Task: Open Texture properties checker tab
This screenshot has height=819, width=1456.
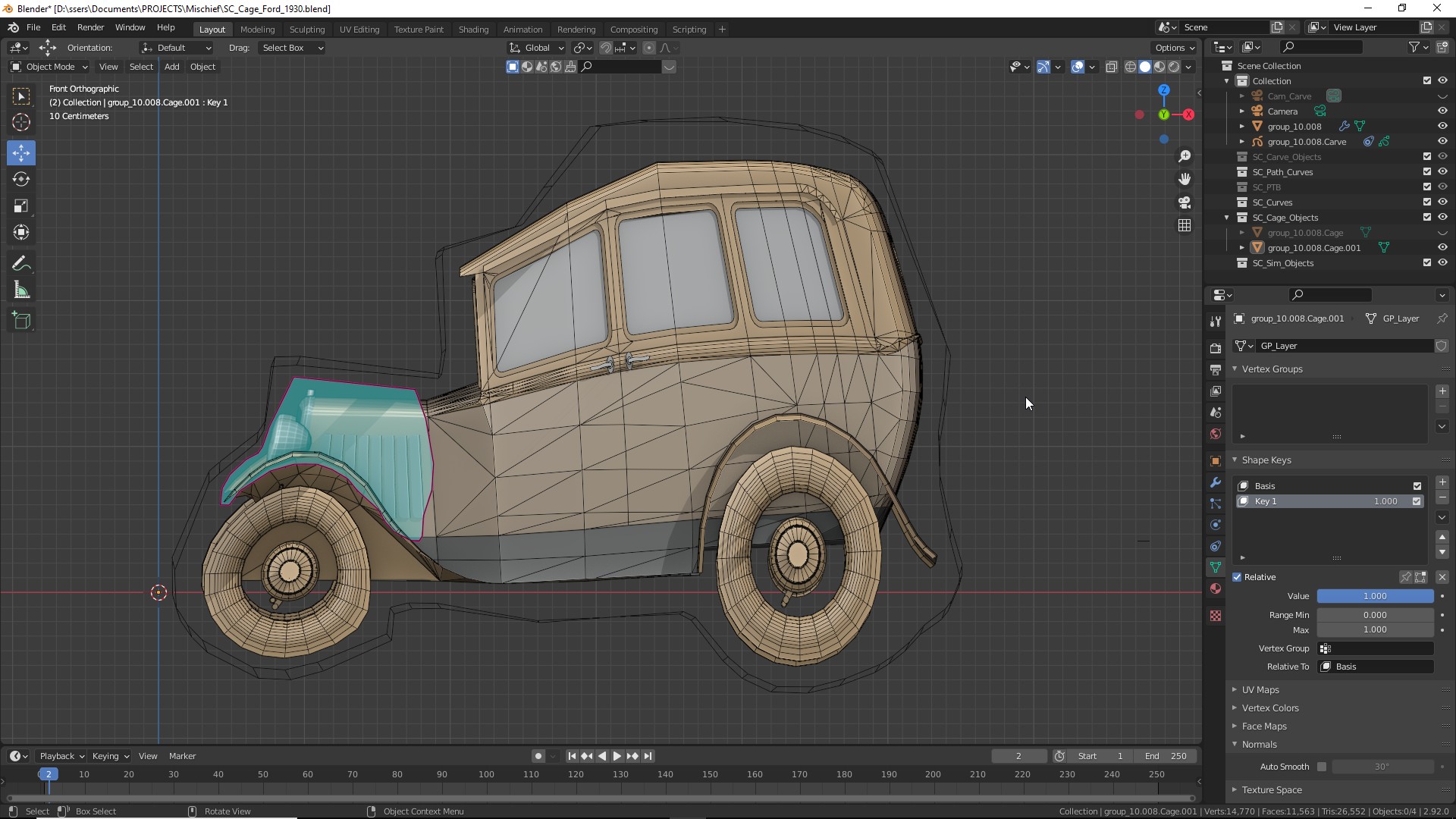Action: click(x=1216, y=616)
